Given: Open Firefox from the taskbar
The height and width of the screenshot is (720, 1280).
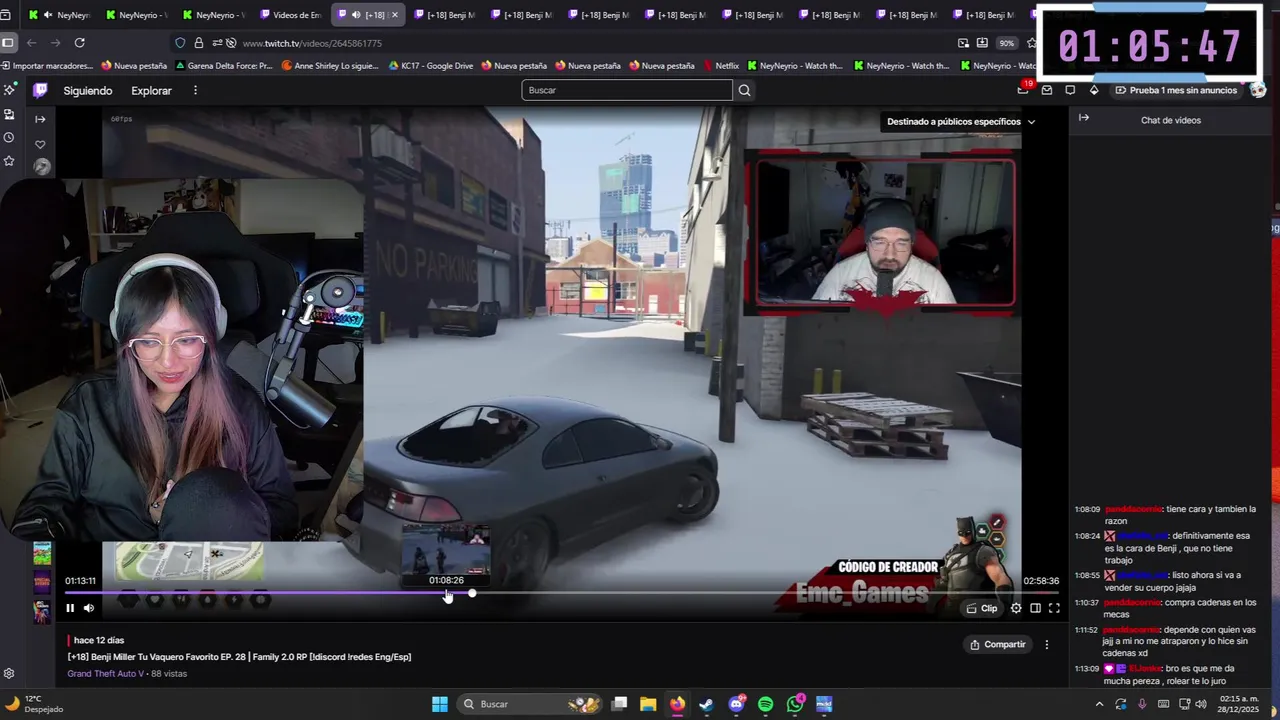Looking at the screenshot, I should (677, 704).
